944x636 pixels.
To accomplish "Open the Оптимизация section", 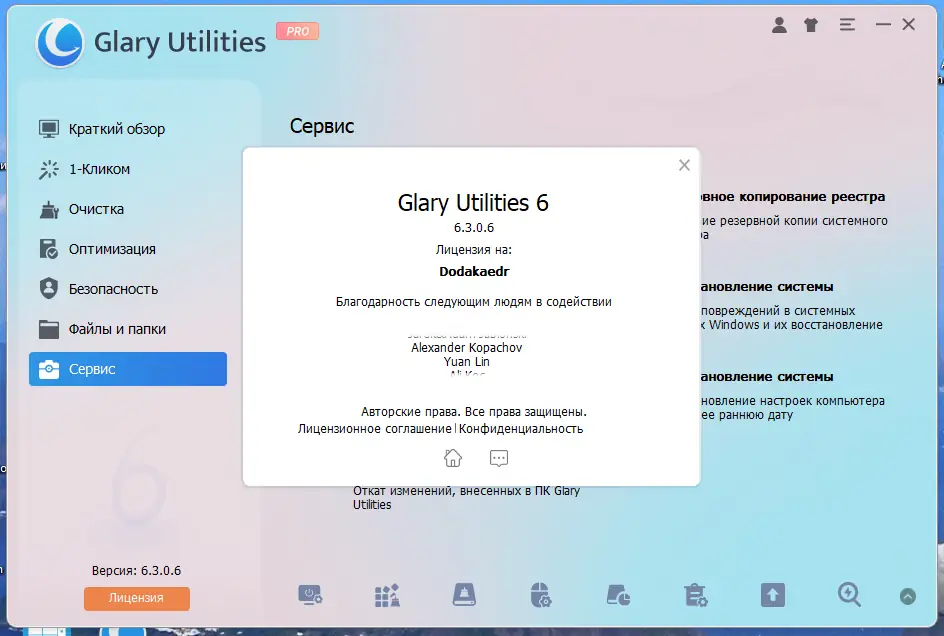I will coord(128,249).
